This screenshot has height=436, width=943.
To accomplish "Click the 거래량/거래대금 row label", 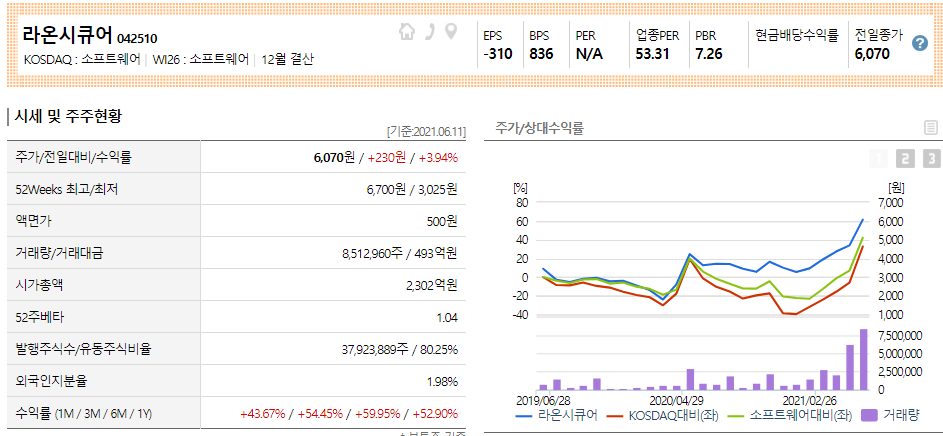I will click(60, 253).
